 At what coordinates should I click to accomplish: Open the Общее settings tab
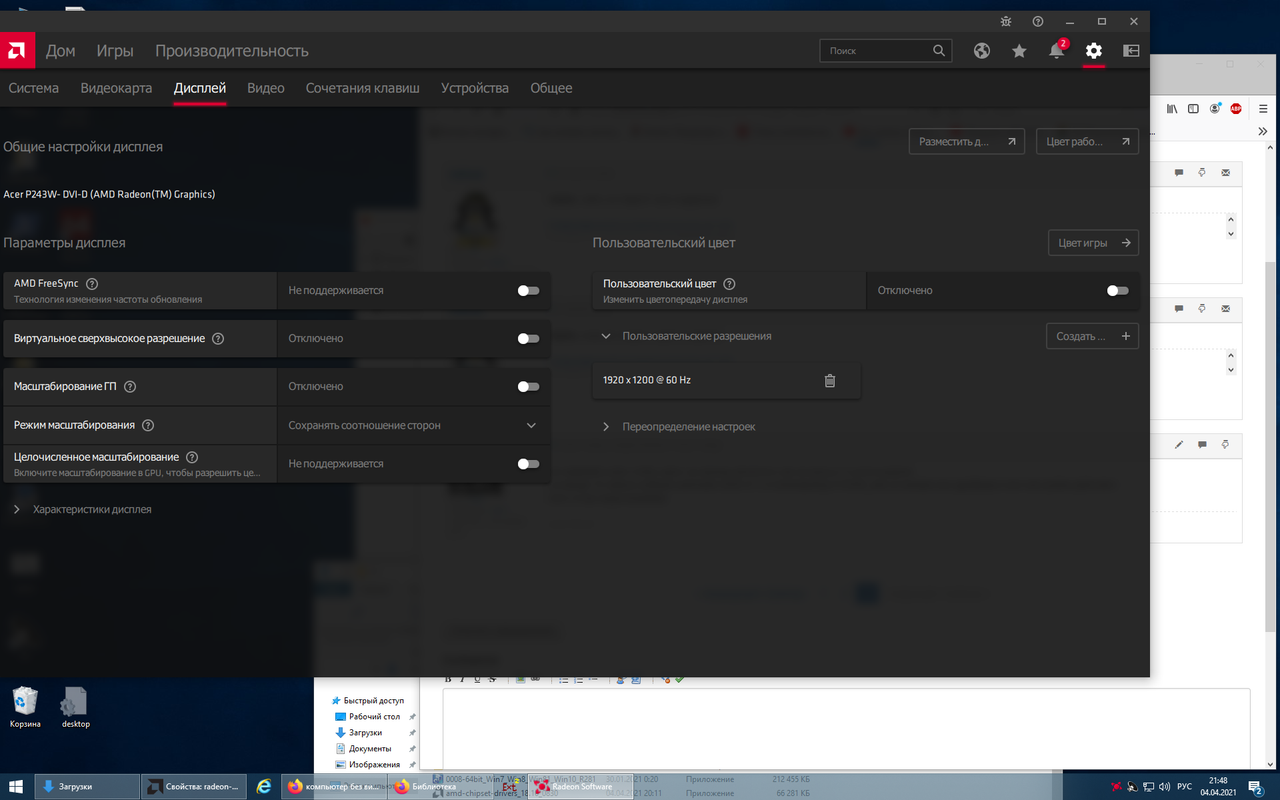coord(551,88)
